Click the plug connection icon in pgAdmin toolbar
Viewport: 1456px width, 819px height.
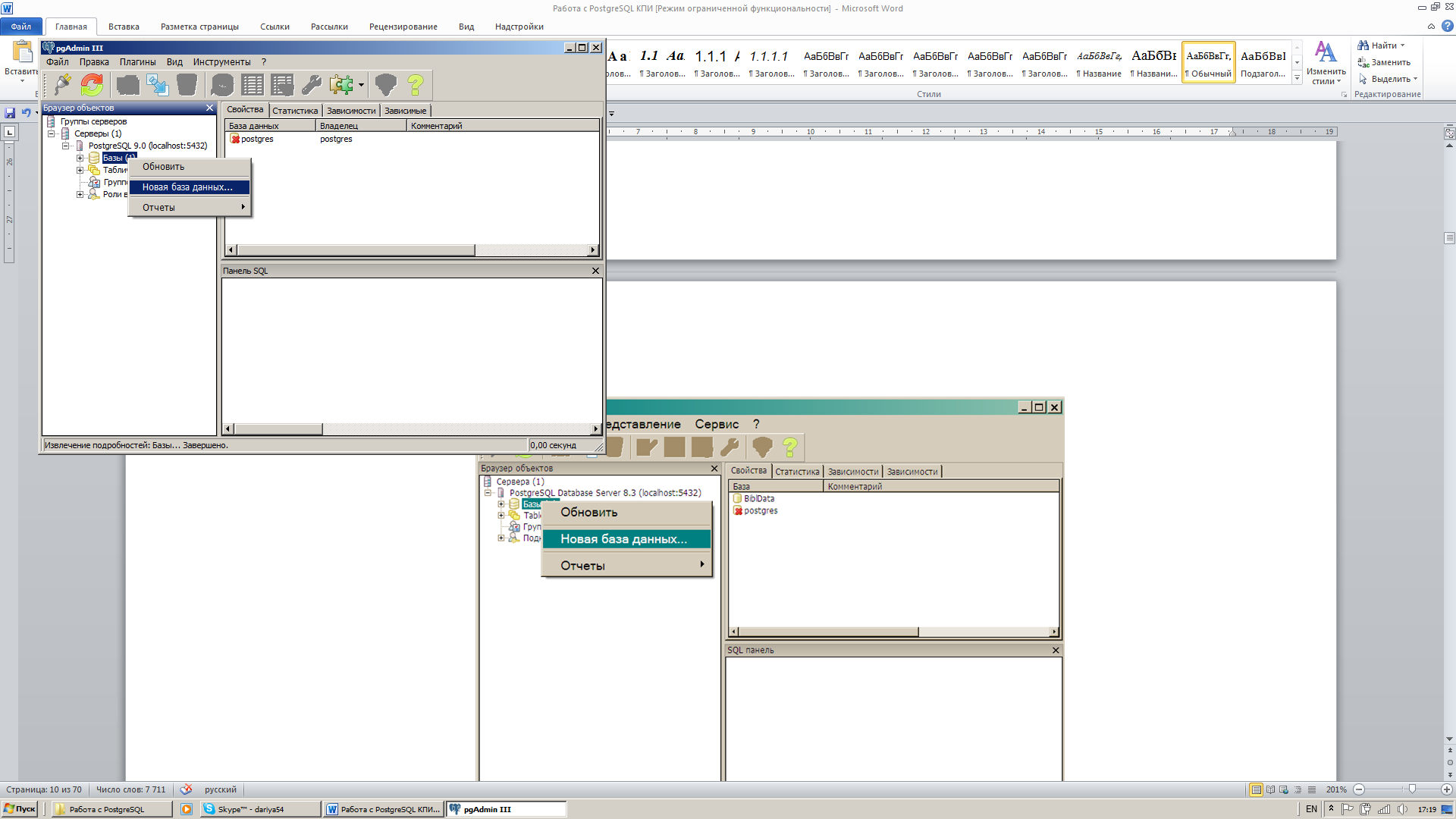pos(63,85)
